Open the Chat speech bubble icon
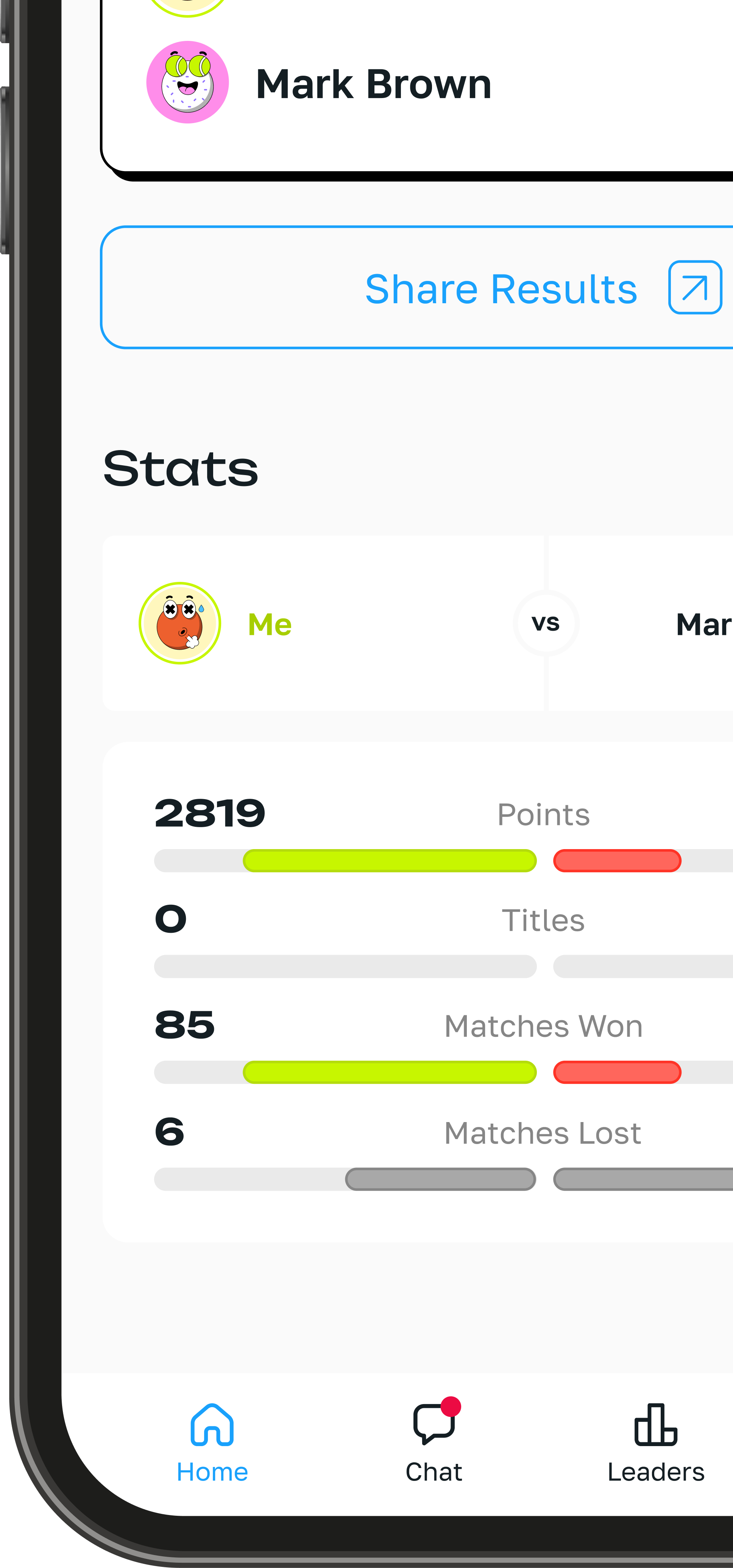This screenshot has width=733, height=1568. [434, 1425]
